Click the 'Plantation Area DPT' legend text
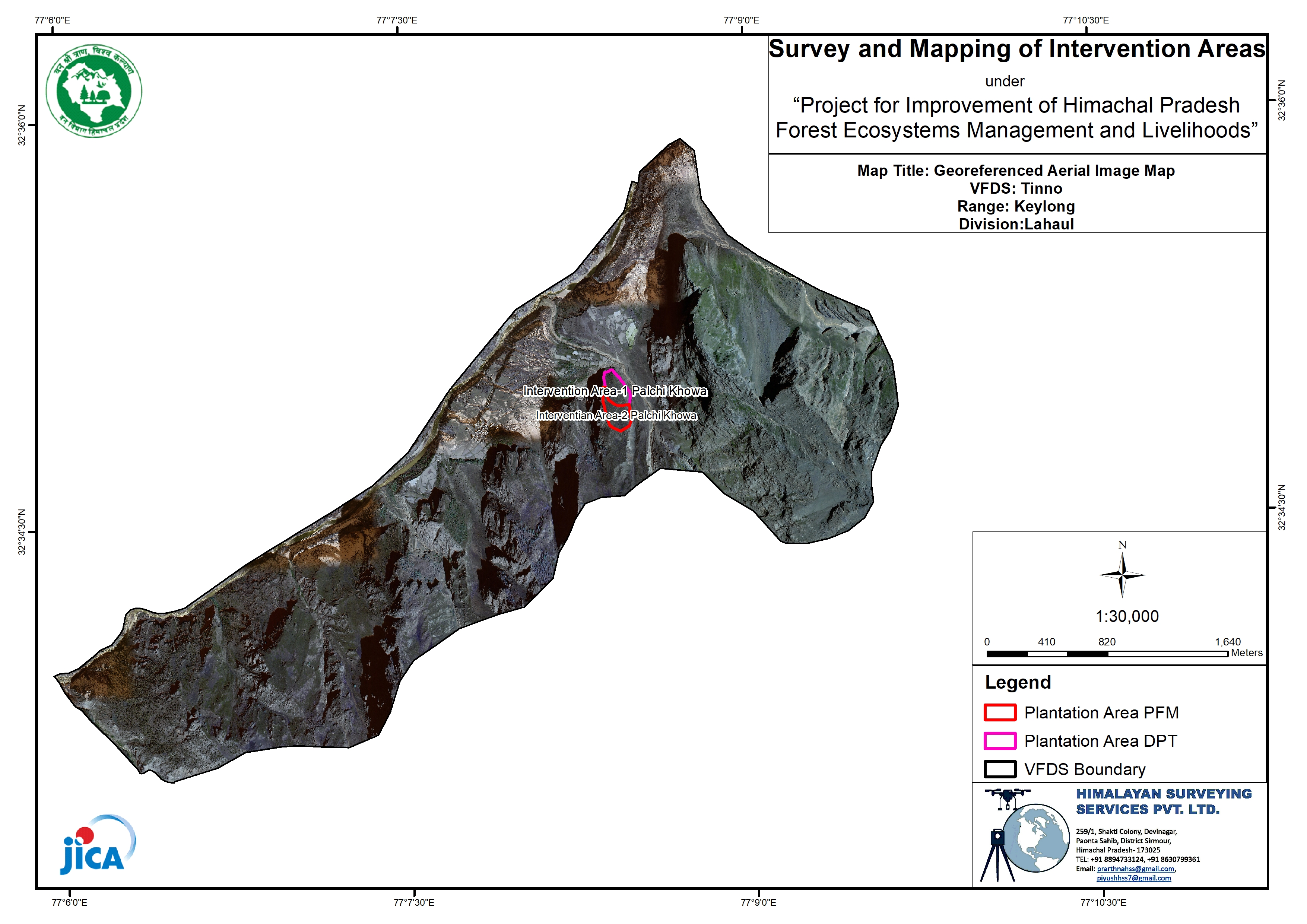This screenshot has height=924, width=1307. click(x=1100, y=741)
